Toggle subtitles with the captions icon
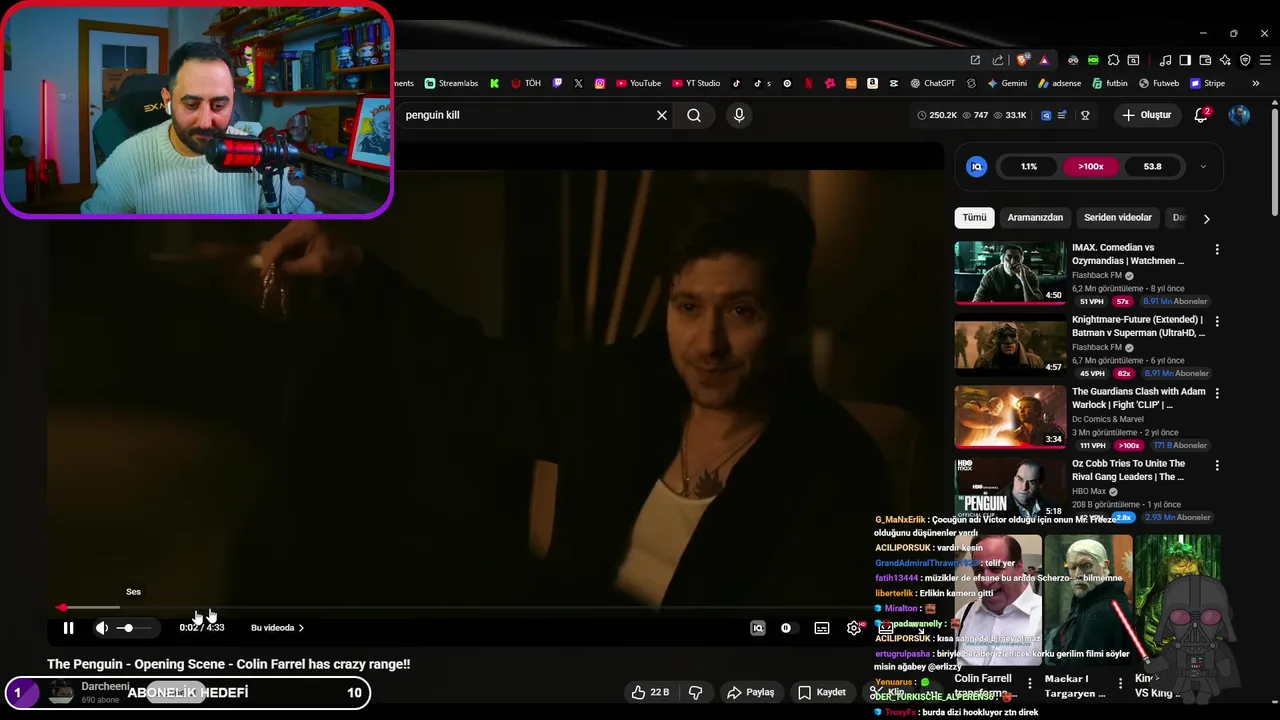This screenshot has width=1280, height=720. click(821, 628)
